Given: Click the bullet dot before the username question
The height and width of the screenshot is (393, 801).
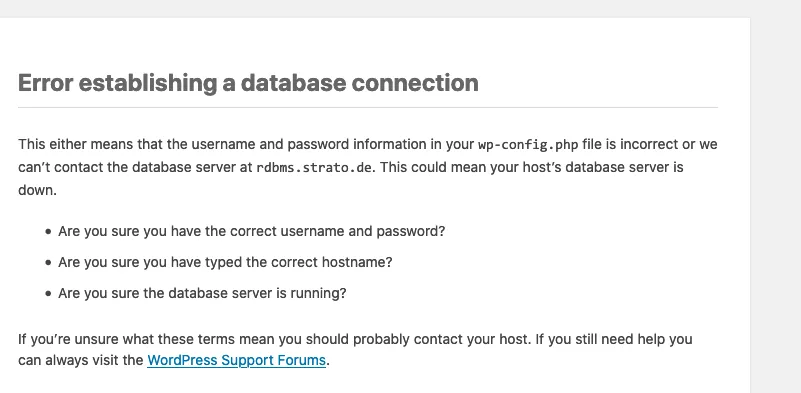Looking at the screenshot, I should (x=49, y=232).
